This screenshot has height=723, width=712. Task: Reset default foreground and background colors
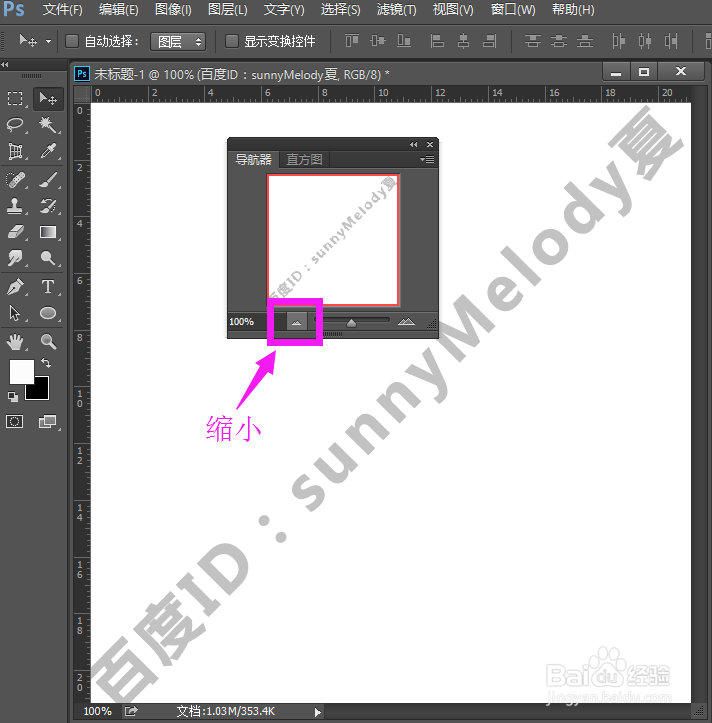(13, 397)
